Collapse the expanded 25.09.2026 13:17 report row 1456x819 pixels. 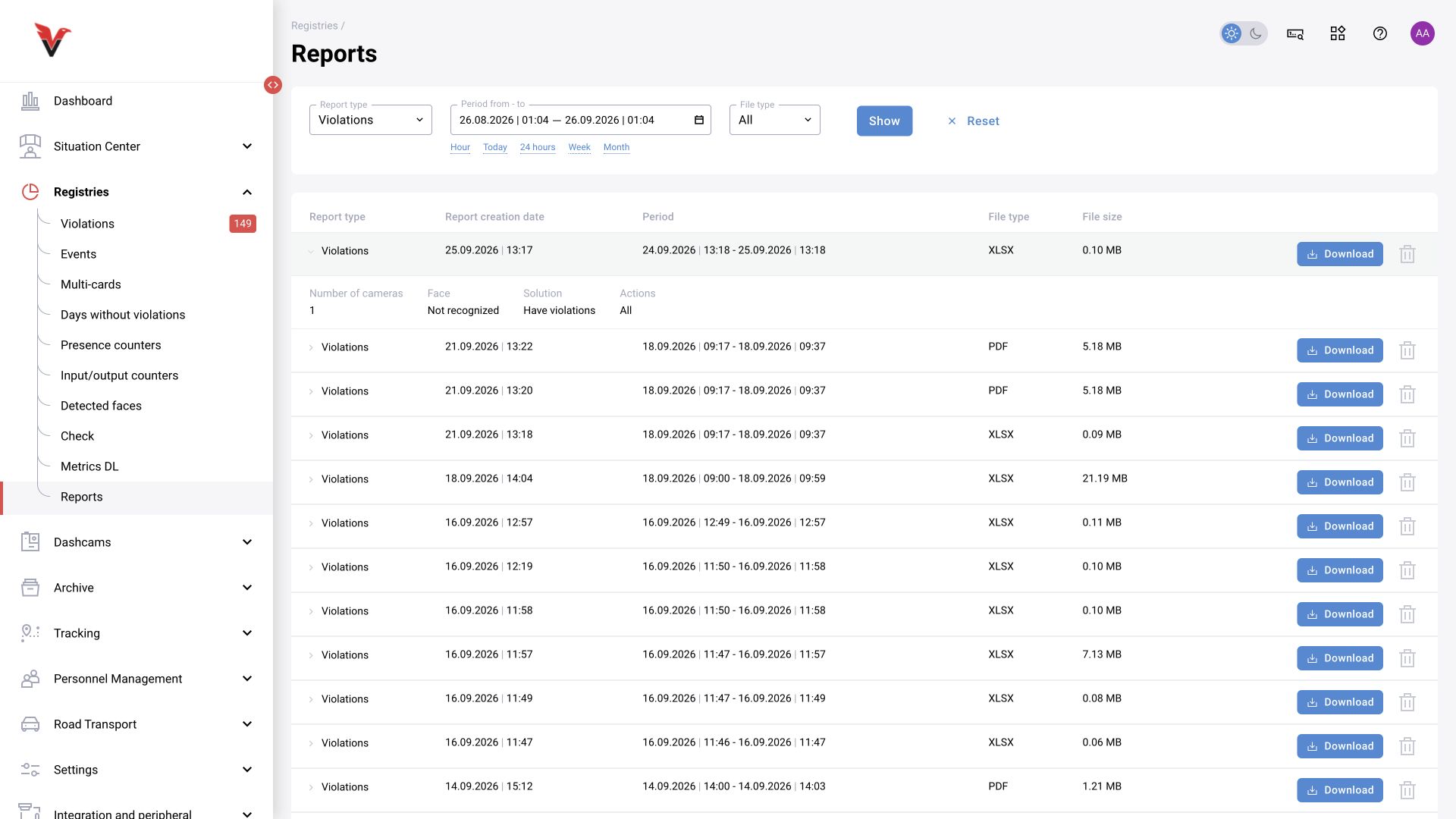311,251
